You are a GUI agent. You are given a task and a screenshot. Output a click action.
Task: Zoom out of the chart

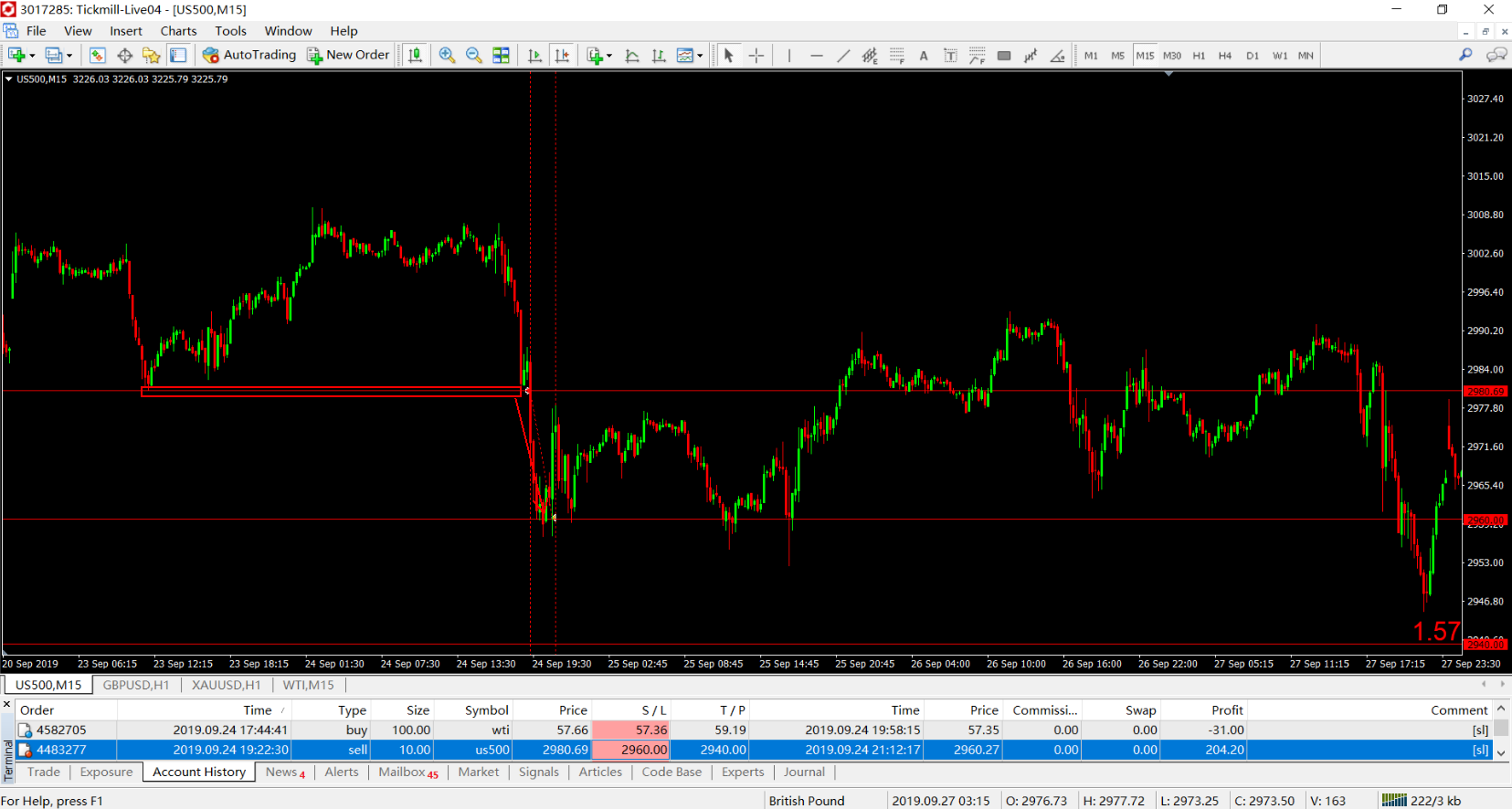[473, 56]
